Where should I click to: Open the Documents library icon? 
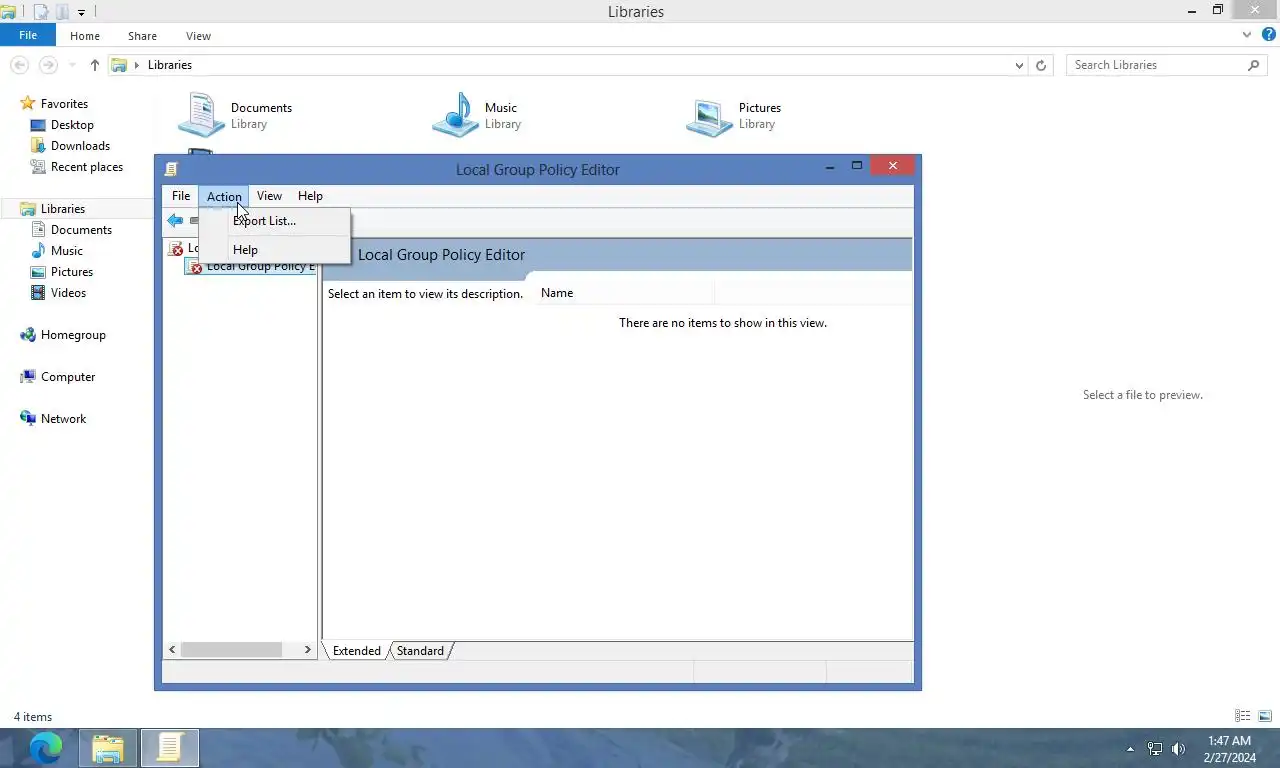tap(201, 115)
